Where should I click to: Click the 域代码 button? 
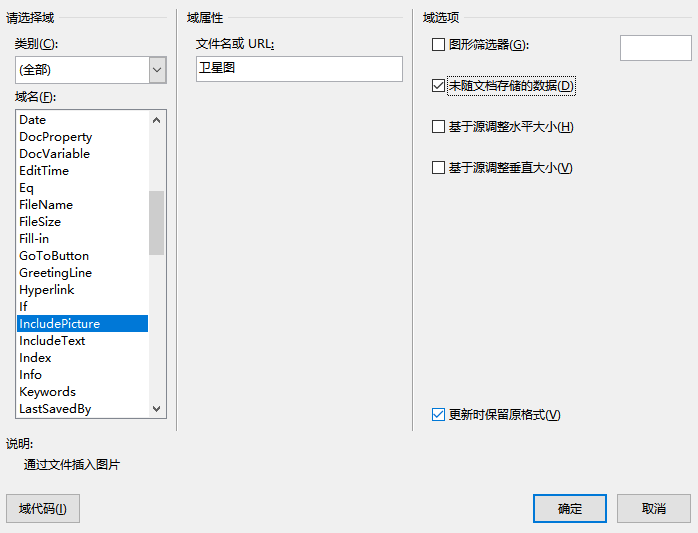tap(43, 508)
